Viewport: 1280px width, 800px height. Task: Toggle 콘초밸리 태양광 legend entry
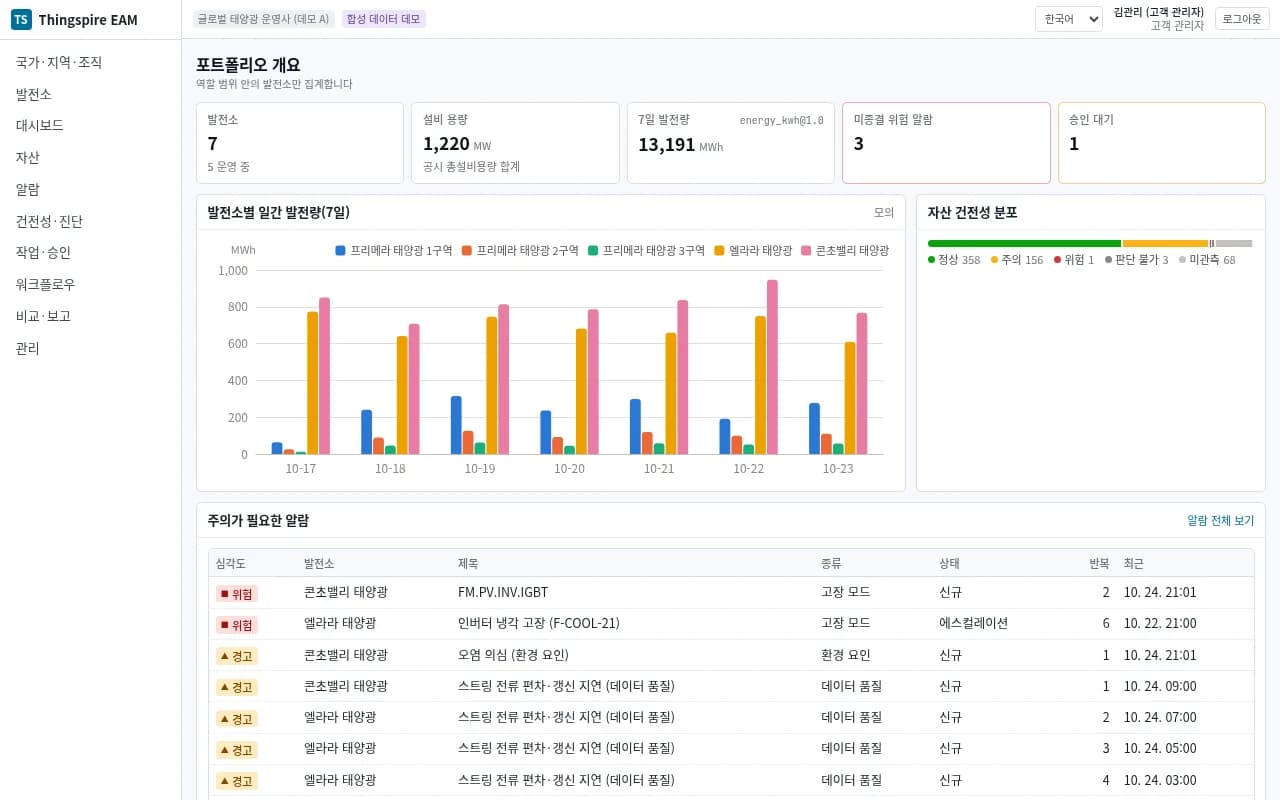point(845,251)
